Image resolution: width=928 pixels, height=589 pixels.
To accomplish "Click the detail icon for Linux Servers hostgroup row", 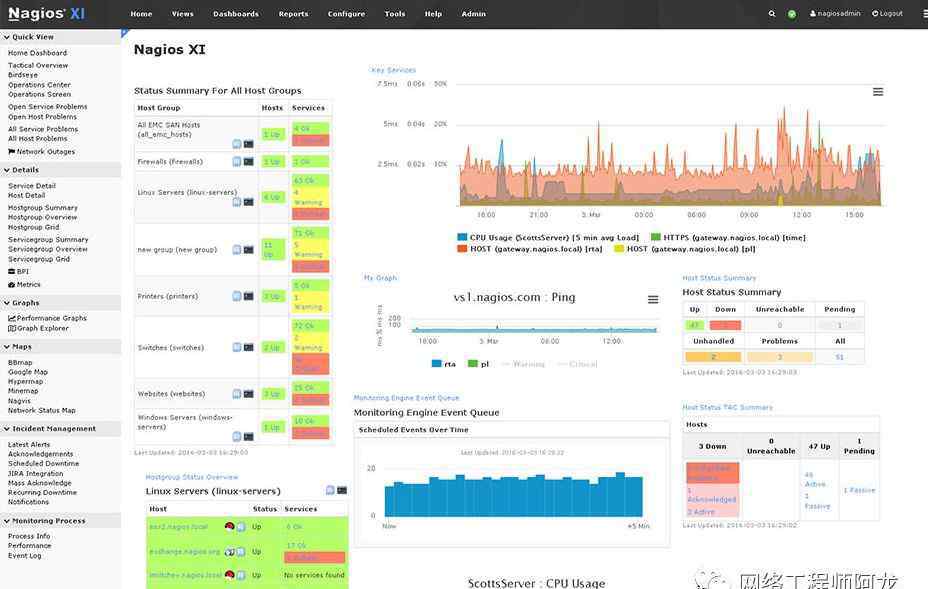I will [237, 202].
